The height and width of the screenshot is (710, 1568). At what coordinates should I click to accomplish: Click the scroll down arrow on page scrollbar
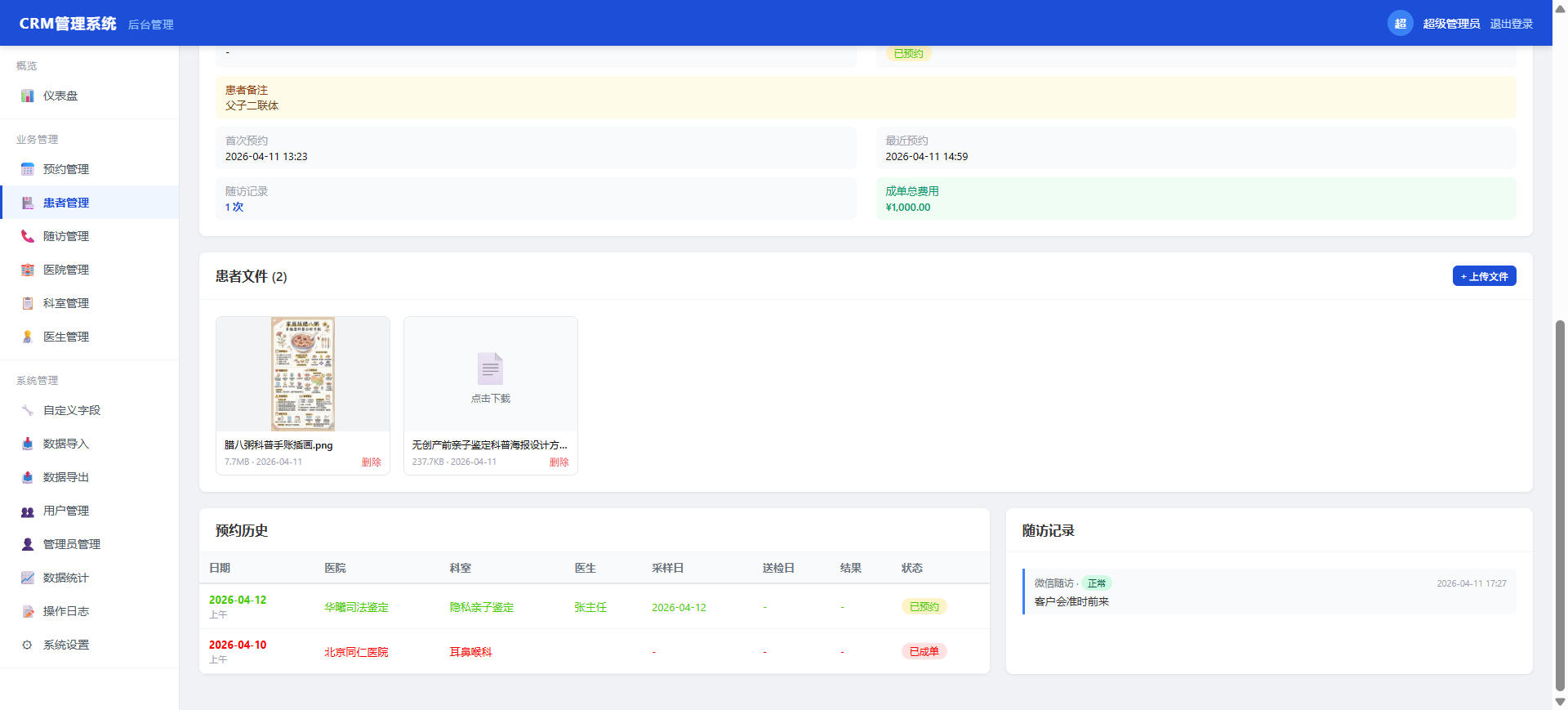point(1560,702)
